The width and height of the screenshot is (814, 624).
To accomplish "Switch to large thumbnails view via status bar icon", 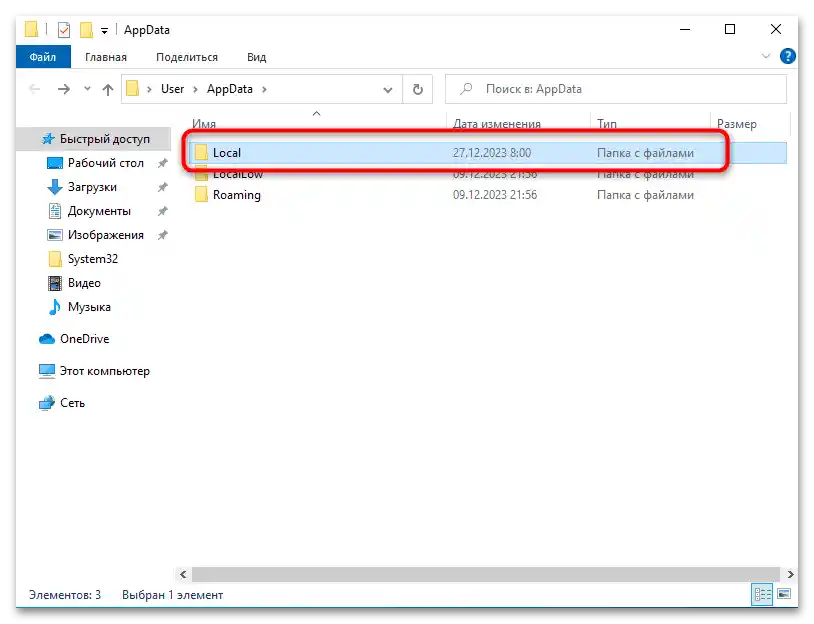I will tap(783, 595).
